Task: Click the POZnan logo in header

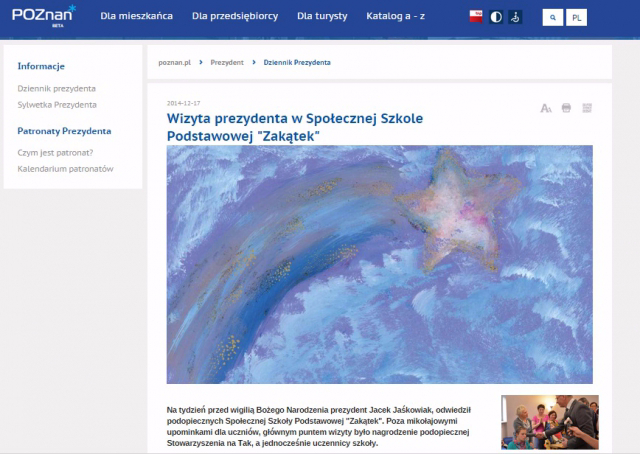Action: [x=43, y=17]
